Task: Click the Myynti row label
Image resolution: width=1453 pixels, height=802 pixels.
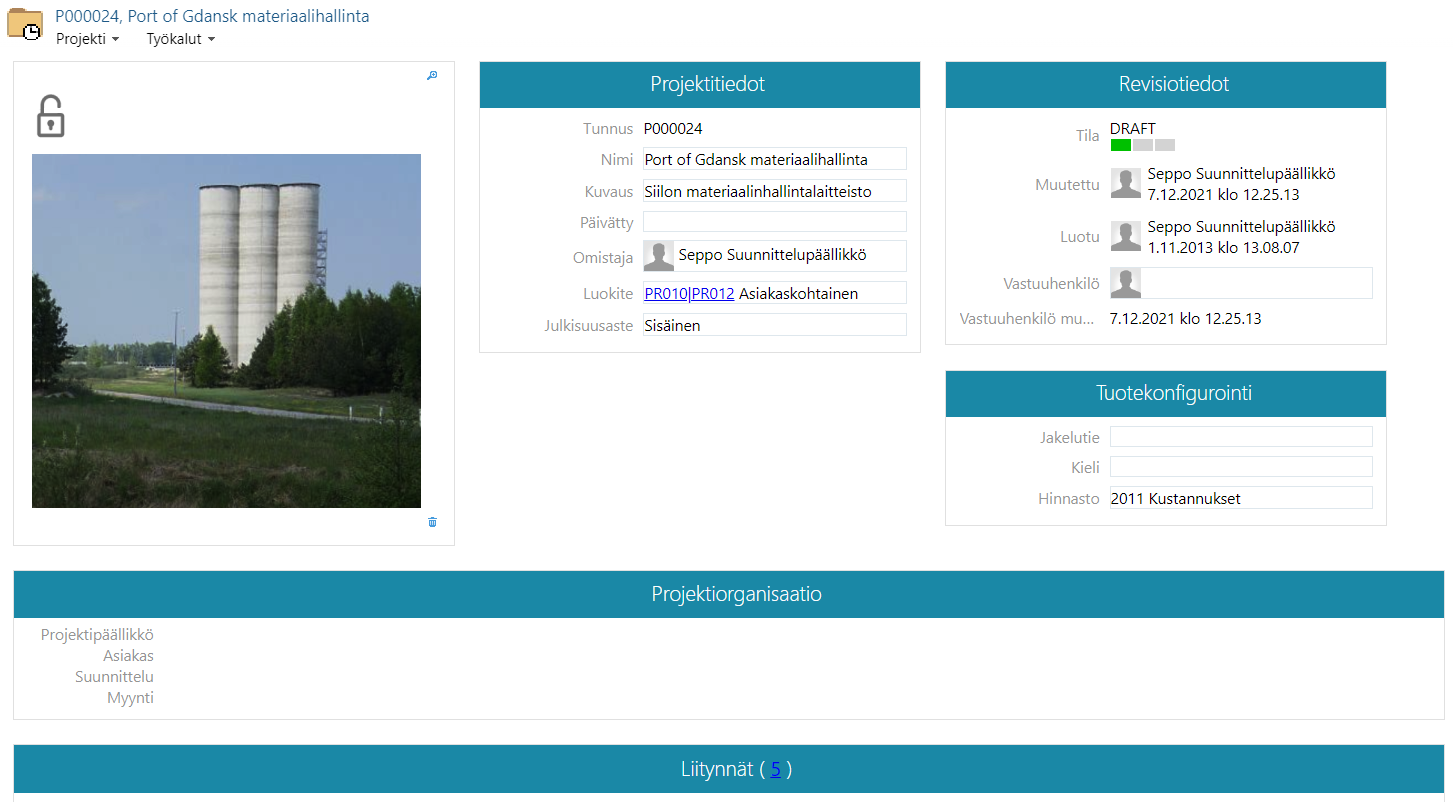Action: 130,698
